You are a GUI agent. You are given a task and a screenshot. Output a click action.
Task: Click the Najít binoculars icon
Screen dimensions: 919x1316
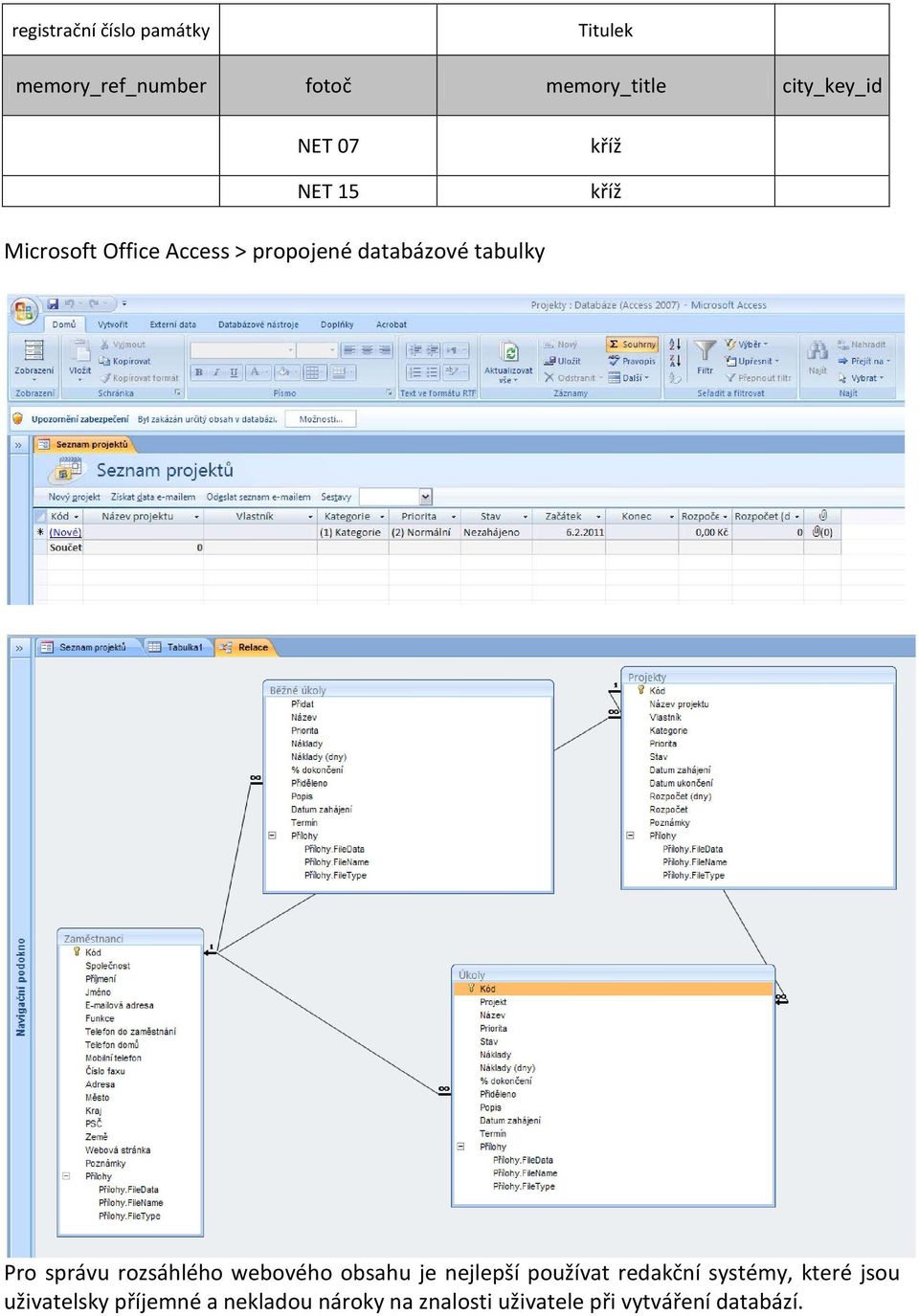pyautogui.click(x=818, y=350)
